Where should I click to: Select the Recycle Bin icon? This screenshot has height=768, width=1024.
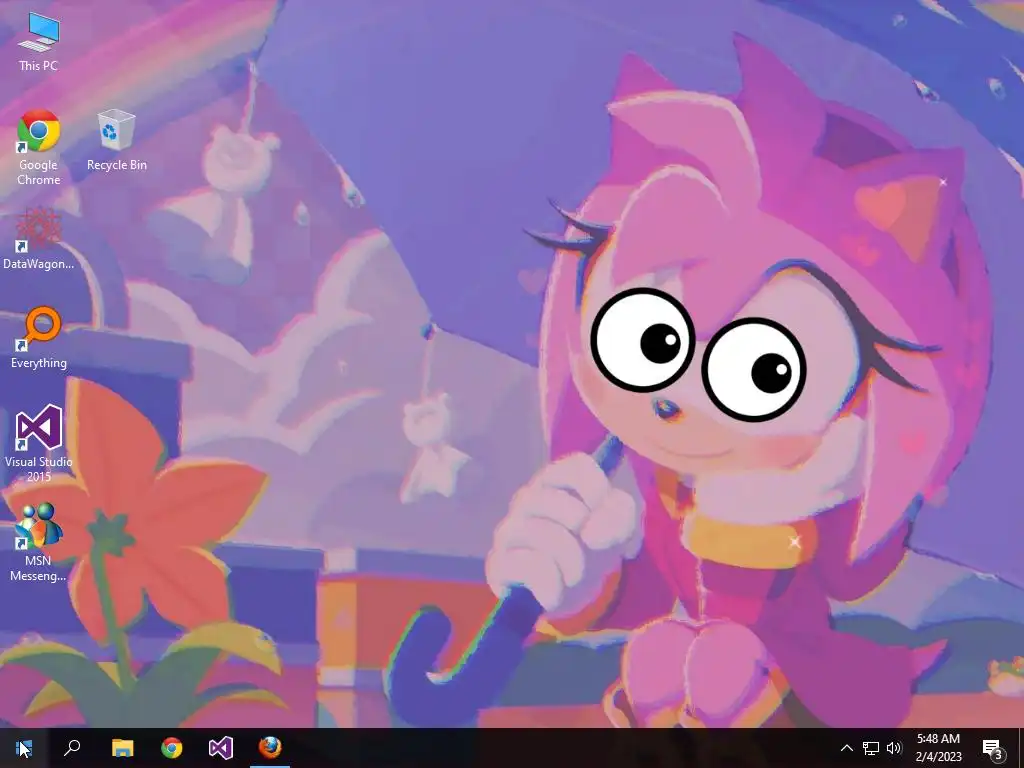point(117,140)
